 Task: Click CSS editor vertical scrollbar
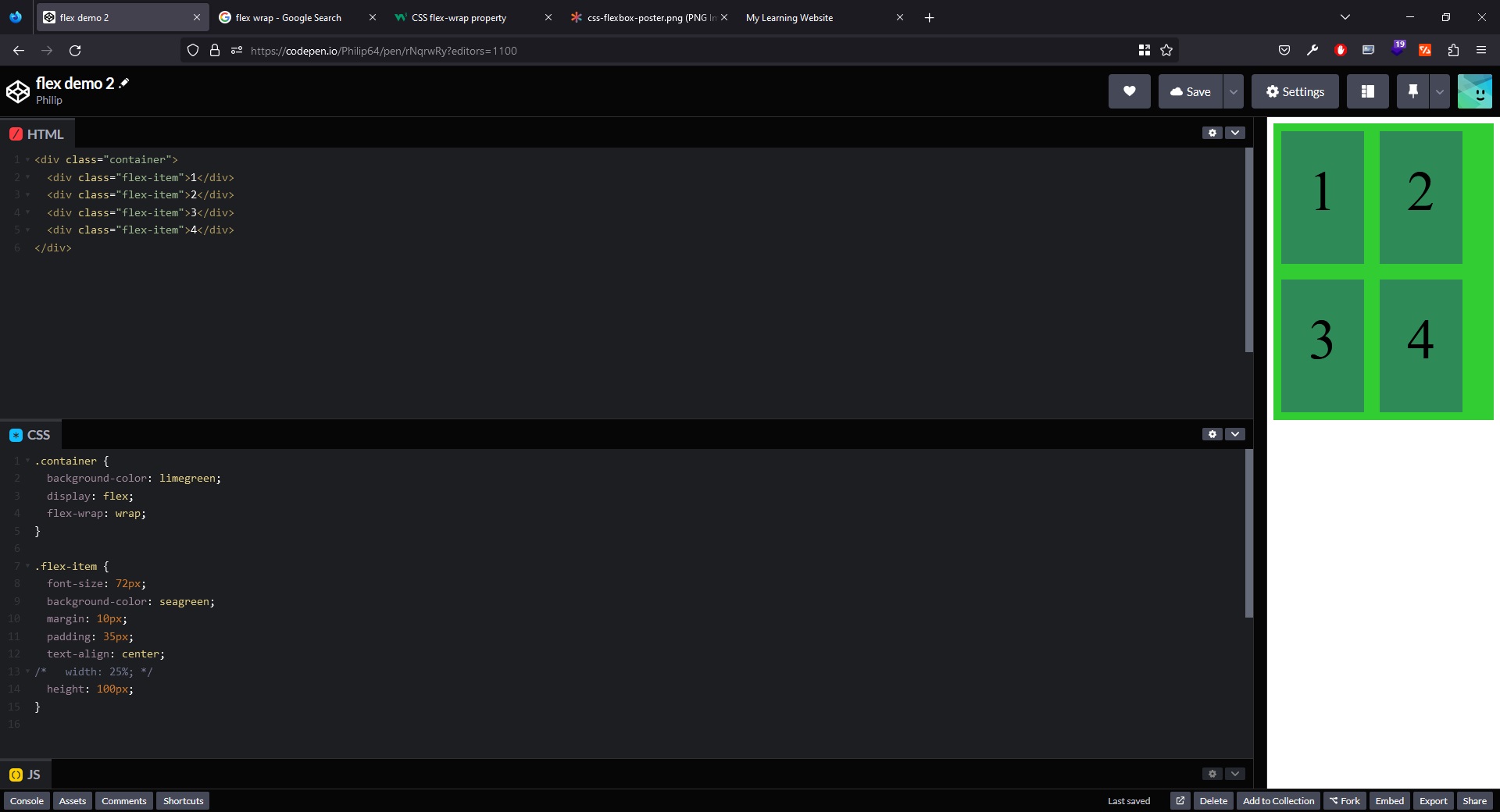click(1248, 533)
